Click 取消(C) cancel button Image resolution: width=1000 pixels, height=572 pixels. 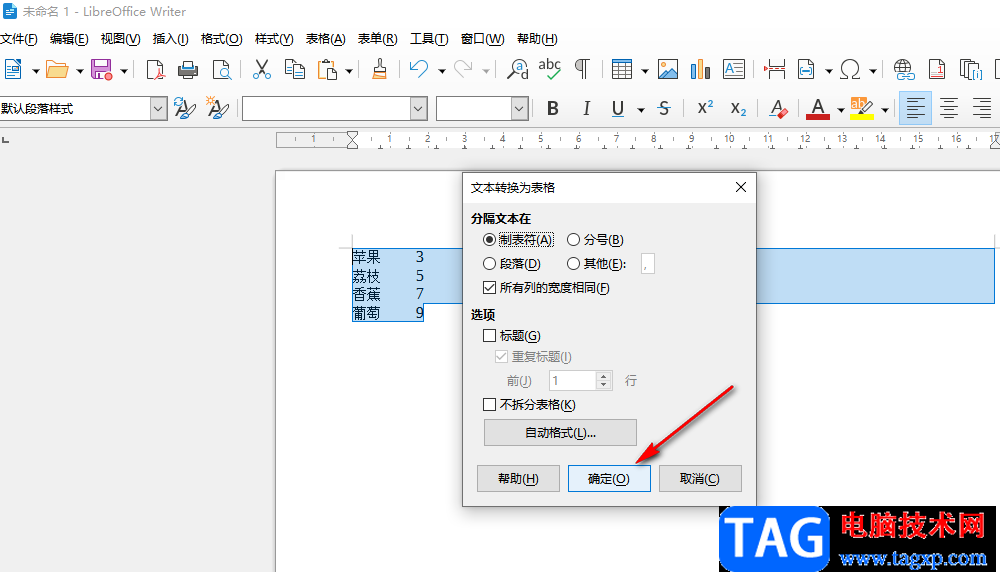[x=700, y=478]
